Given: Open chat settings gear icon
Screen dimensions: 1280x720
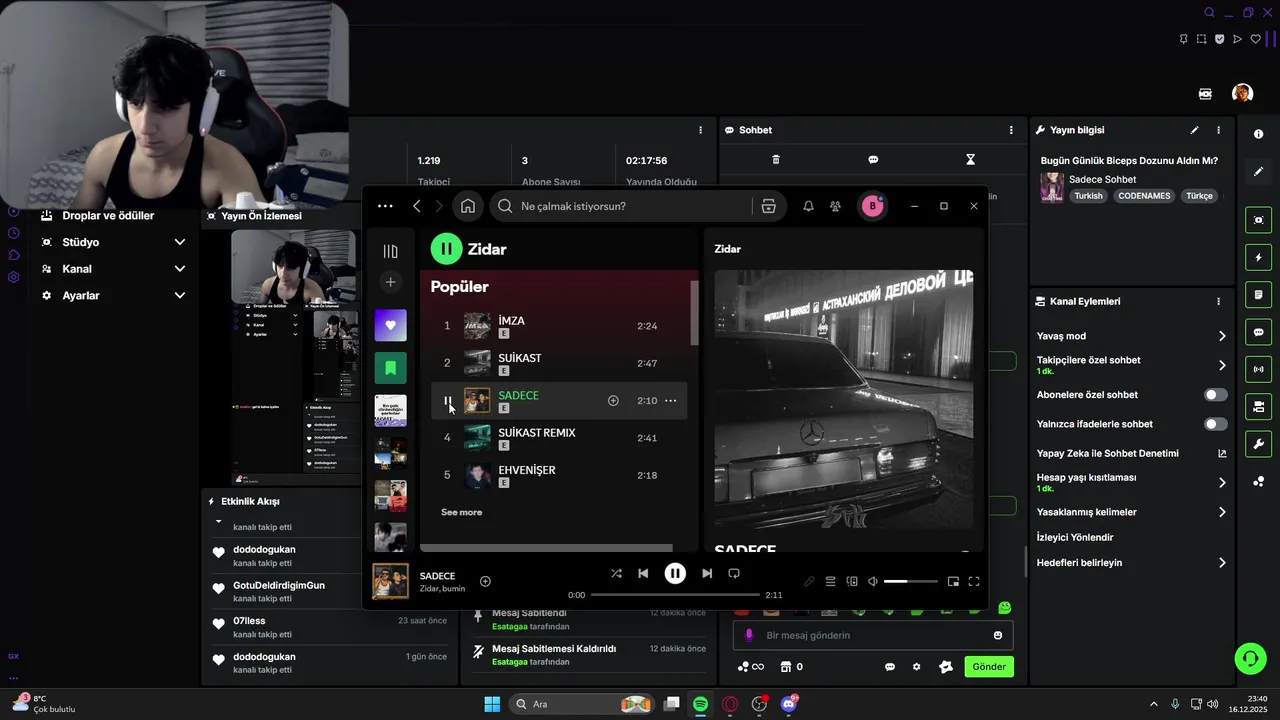Looking at the screenshot, I should click(x=916, y=667).
